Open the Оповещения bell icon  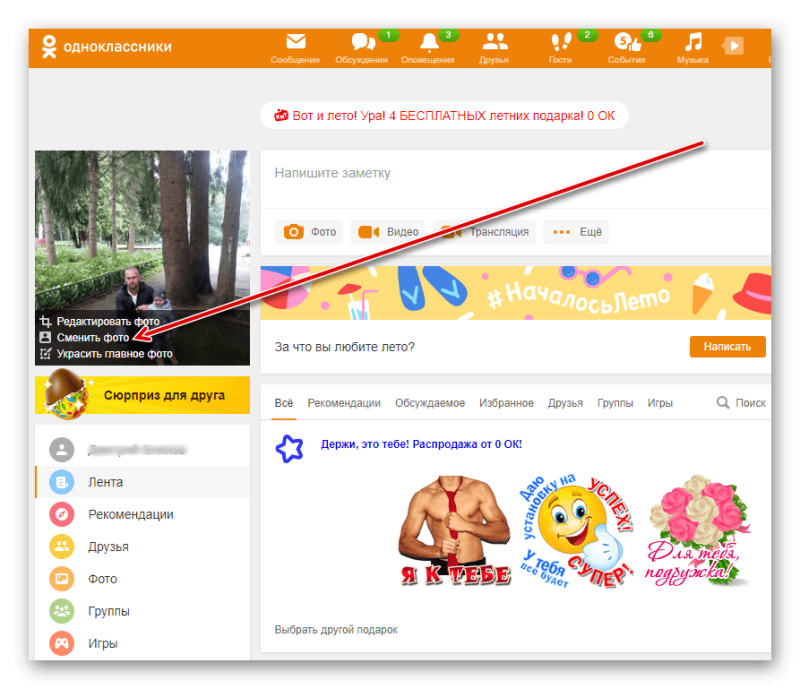(x=429, y=42)
